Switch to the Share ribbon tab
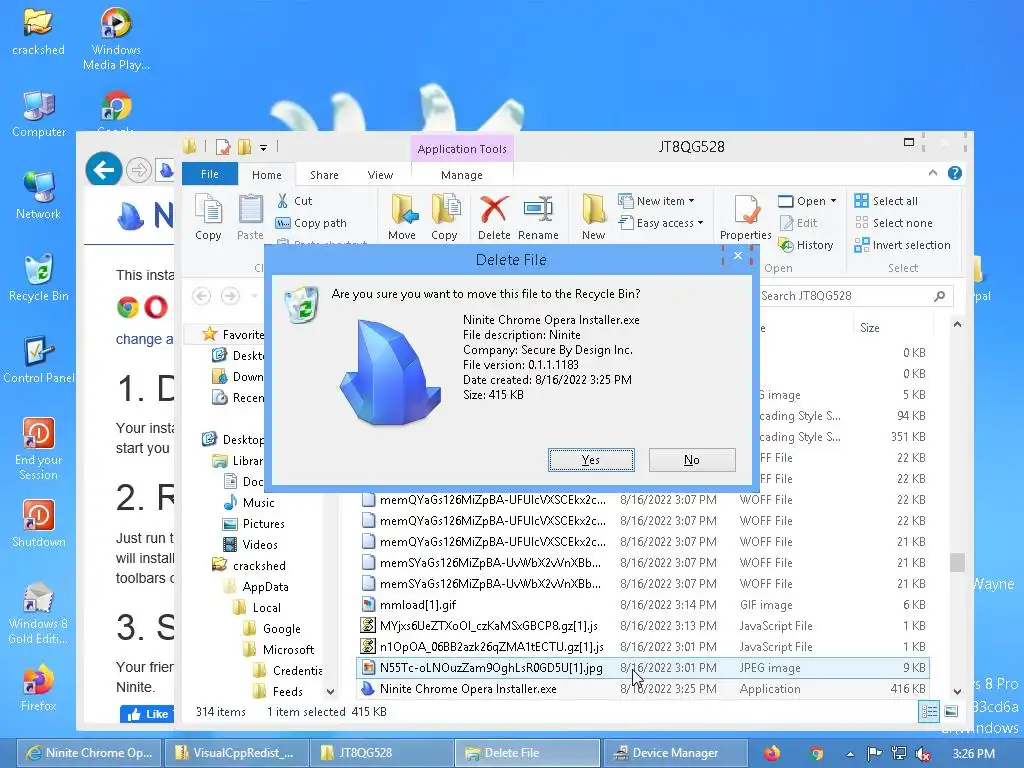 tap(324, 175)
